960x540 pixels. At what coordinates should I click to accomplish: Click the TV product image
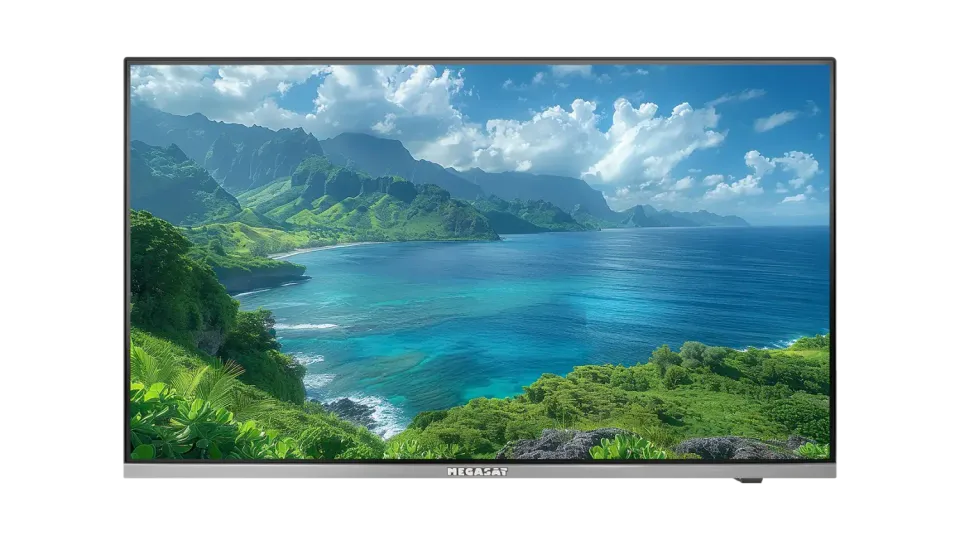[480, 269]
